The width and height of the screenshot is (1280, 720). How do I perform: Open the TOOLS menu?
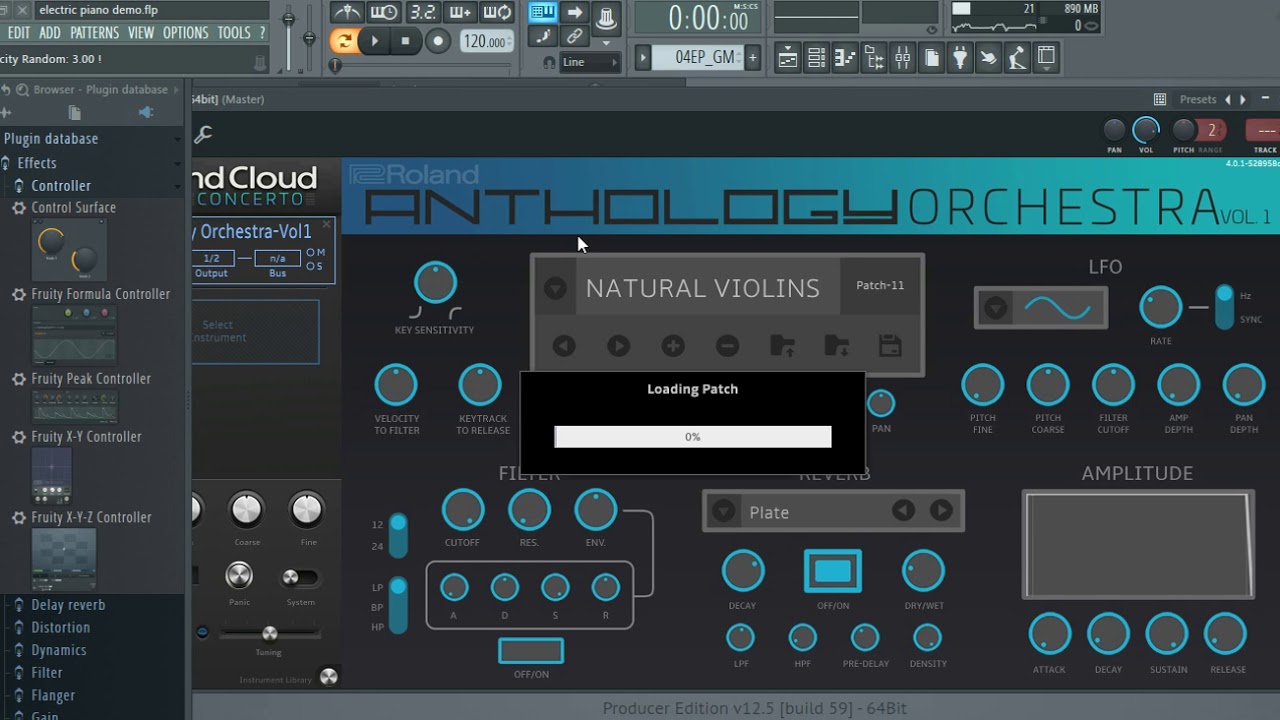[x=234, y=32]
